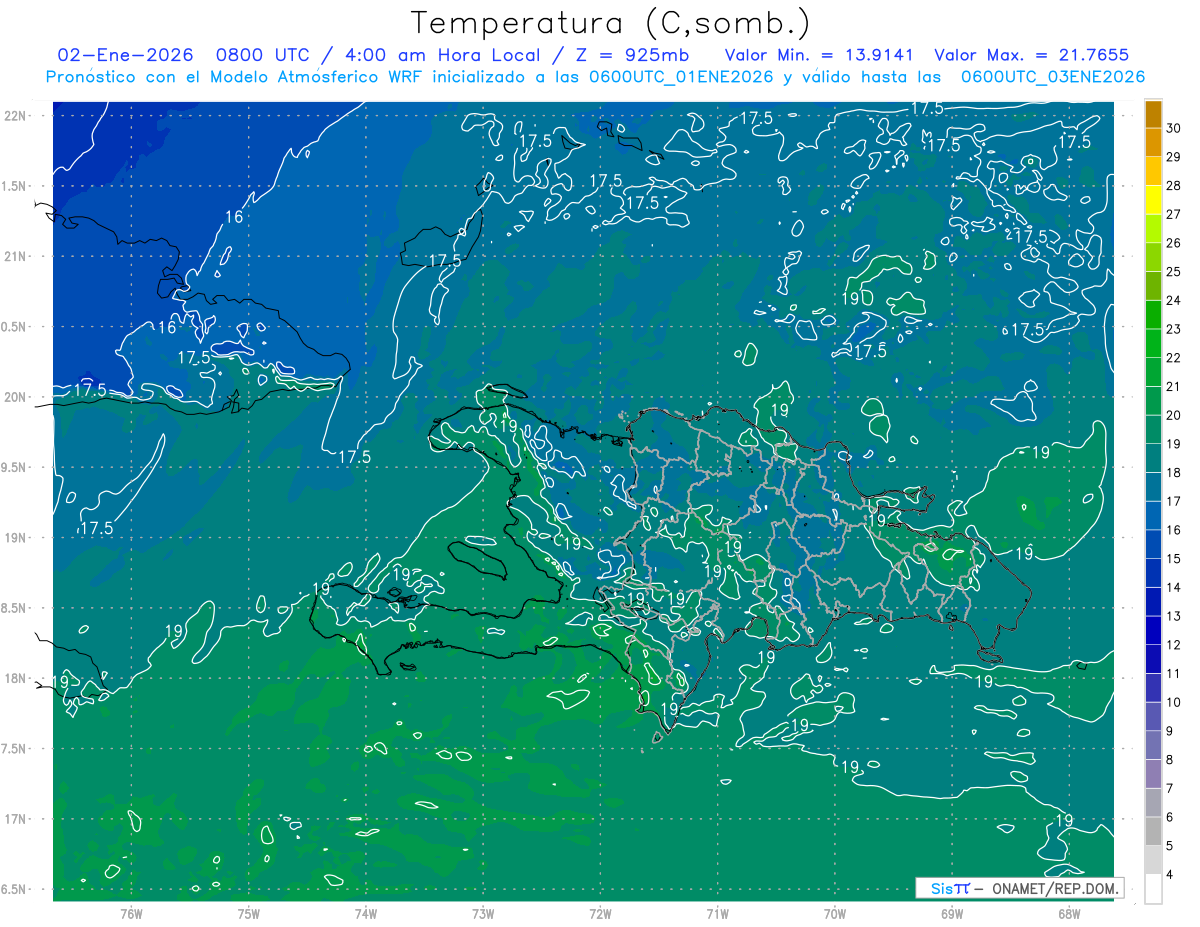Viewport: 1200px width, 927px height.
Task: Click the '71W' longitude axis label
Action: click(717, 913)
